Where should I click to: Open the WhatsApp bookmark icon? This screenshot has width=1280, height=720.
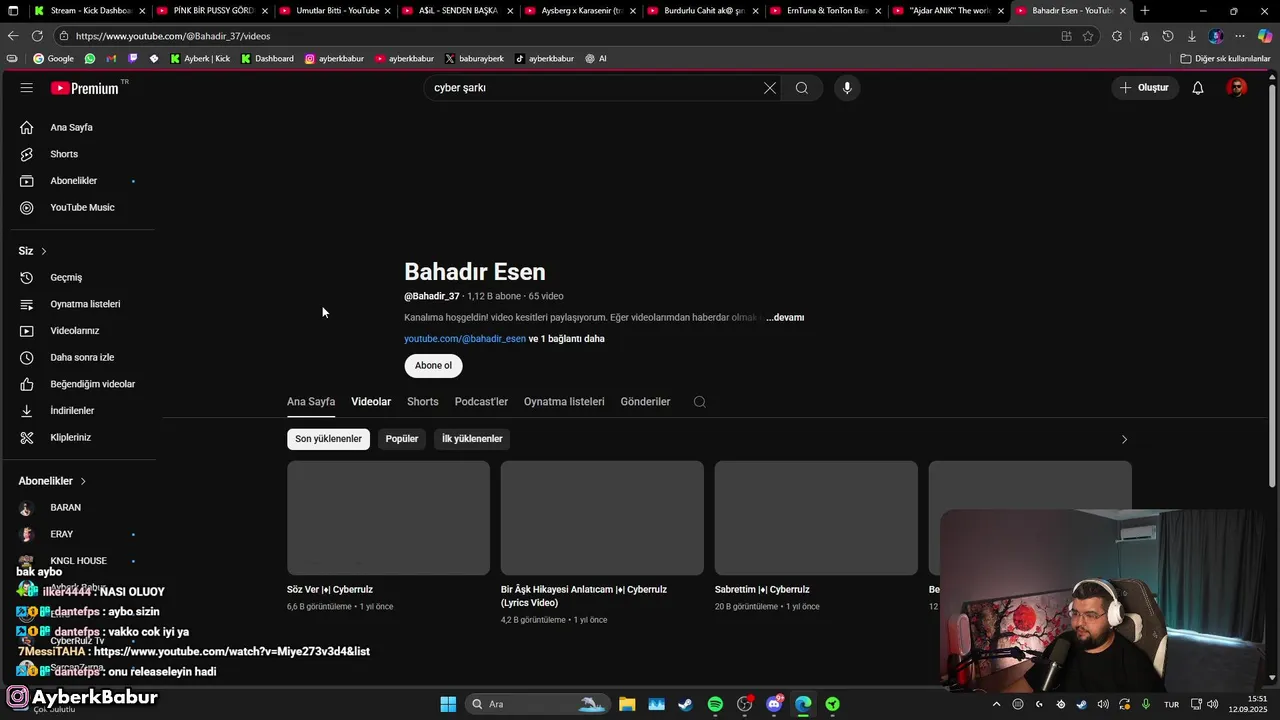[90, 58]
